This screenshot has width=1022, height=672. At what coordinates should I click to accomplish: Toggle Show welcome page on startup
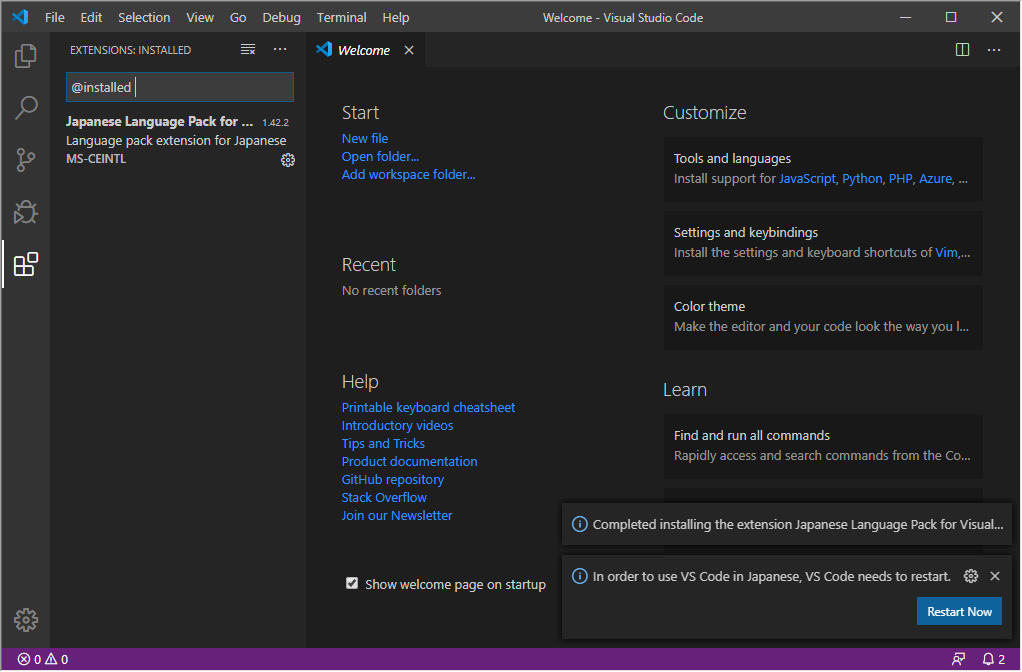352,583
